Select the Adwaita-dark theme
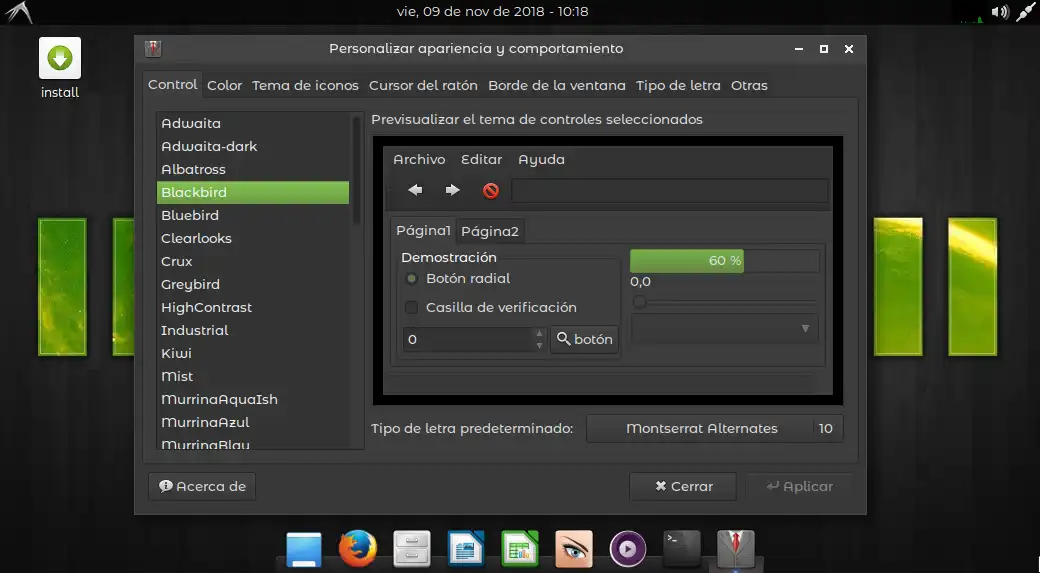 pos(253,146)
